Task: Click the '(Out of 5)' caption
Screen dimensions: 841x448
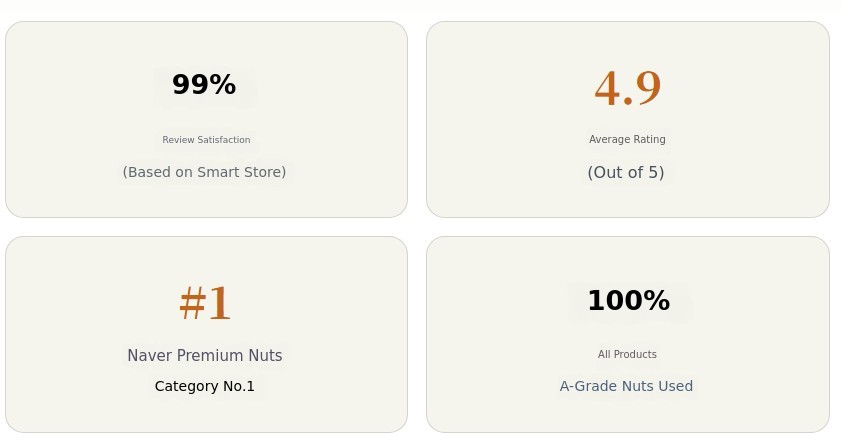Action: (x=626, y=172)
